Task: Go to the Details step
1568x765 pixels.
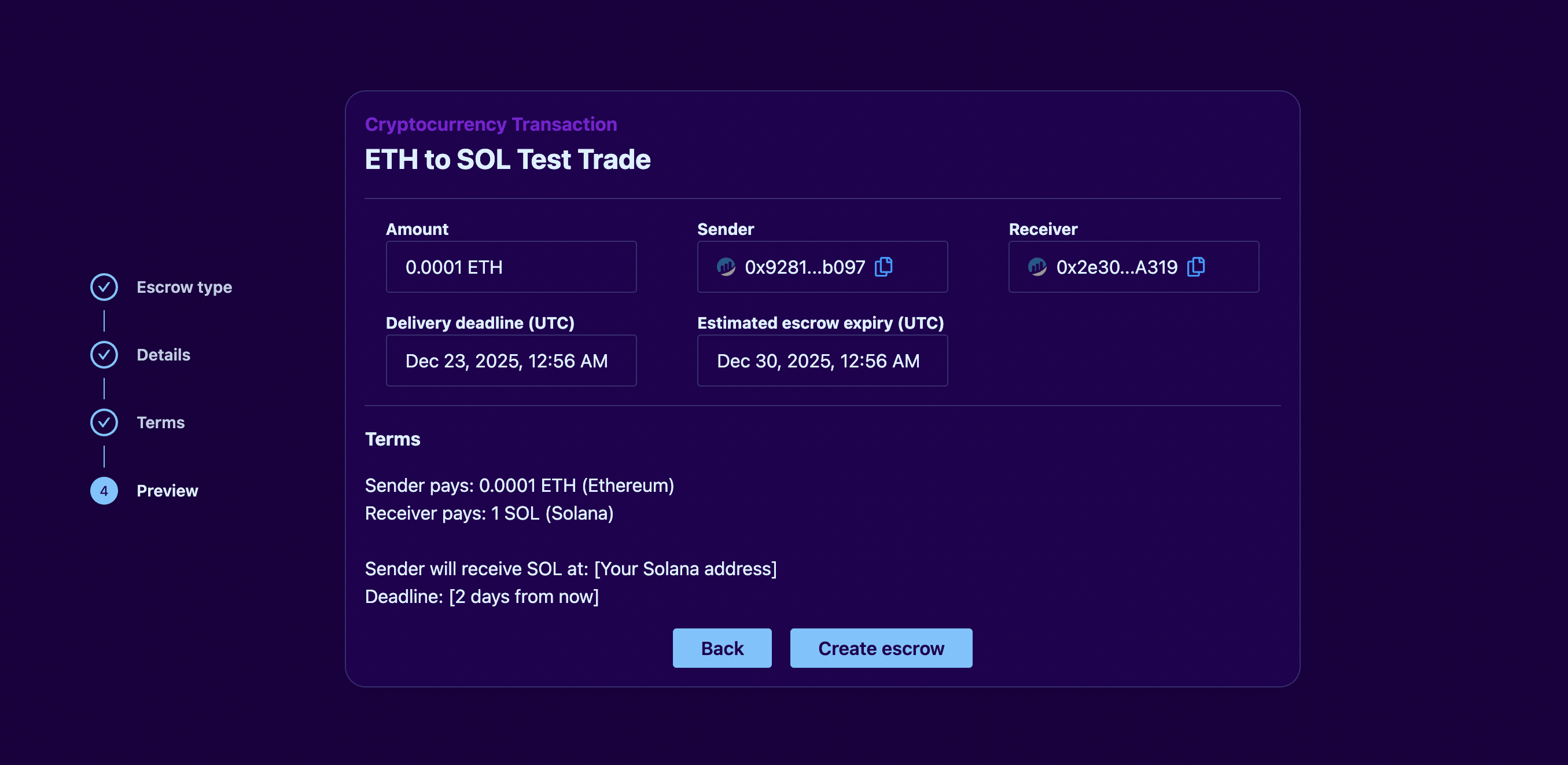Action: (163, 355)
